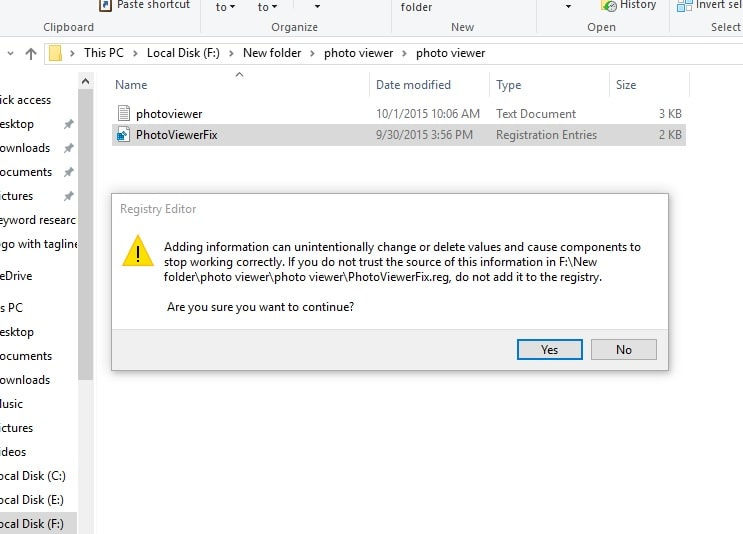The image size is (743, 534).
Task: Open OneDrive in navigation pane
Action: click(16, 276)
